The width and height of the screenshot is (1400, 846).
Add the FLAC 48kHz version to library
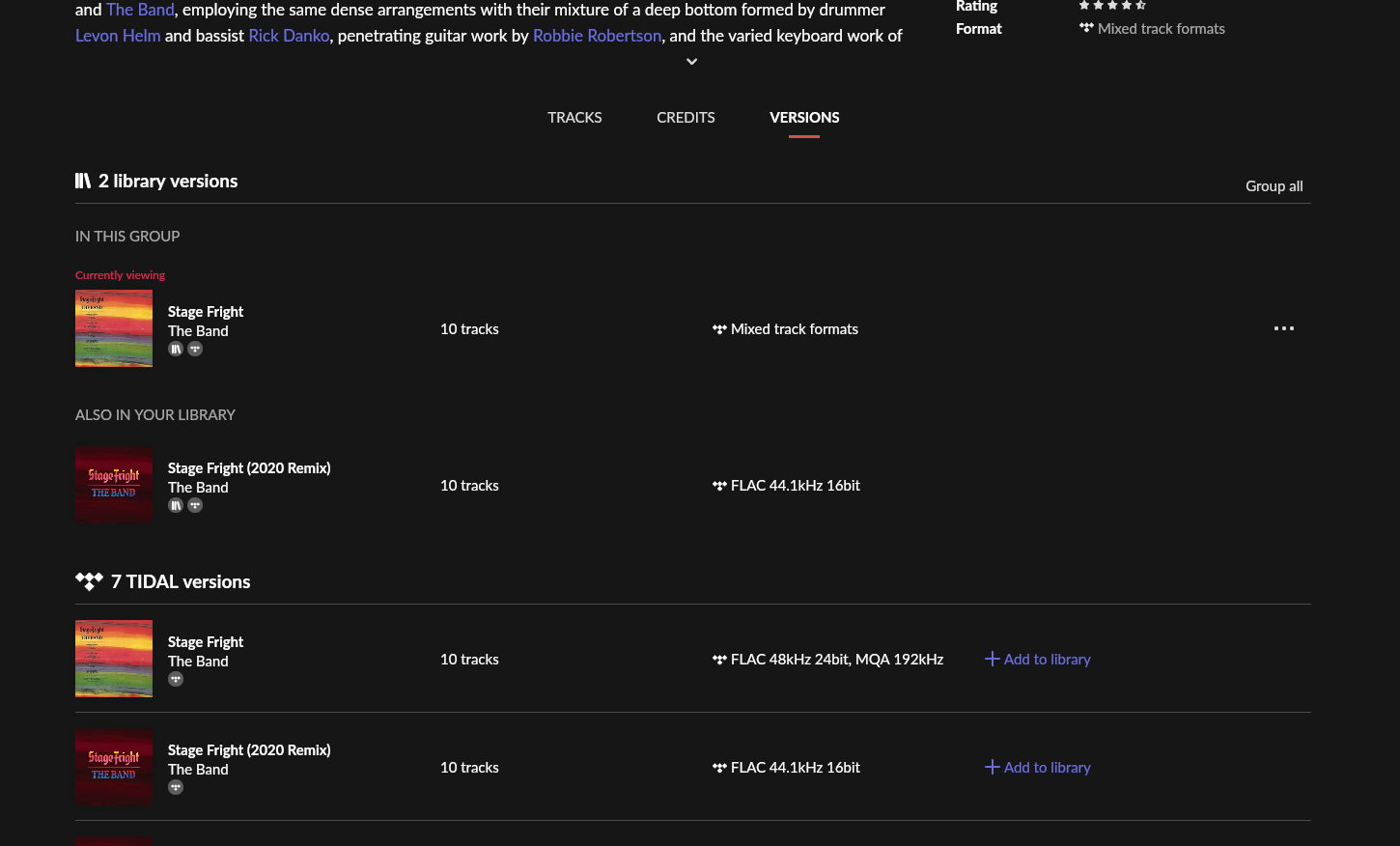coord(1037,659)
